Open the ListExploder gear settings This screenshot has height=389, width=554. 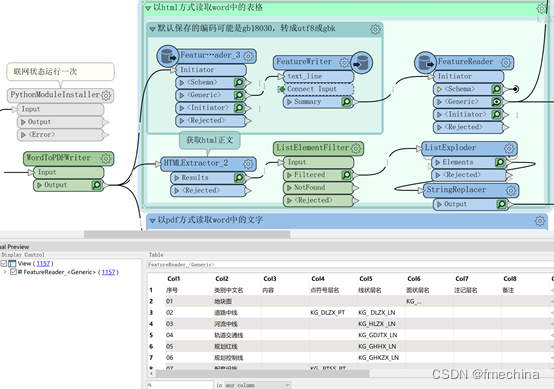coord(509,148)
